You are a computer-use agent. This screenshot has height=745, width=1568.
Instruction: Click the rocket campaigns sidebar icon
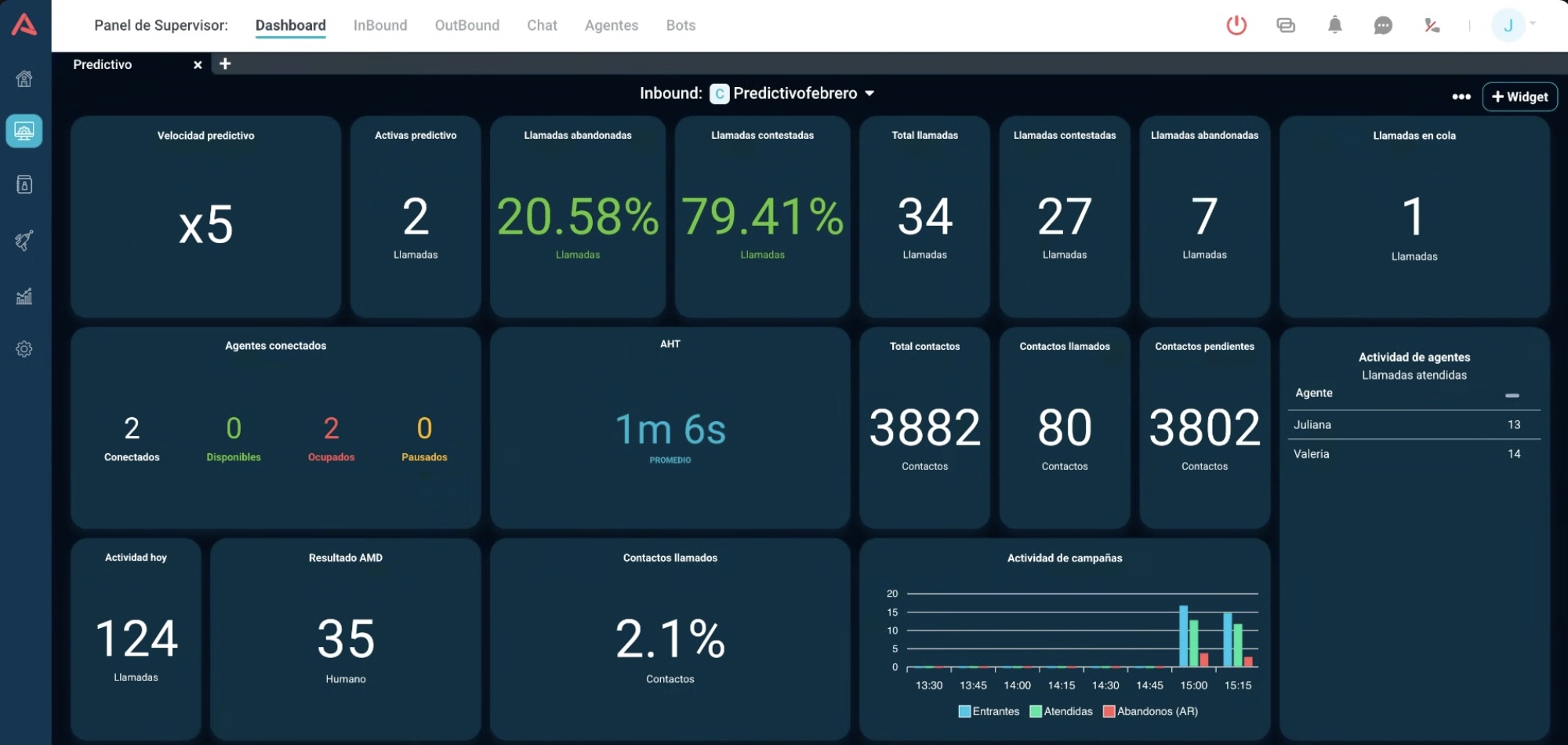[24, 240]
